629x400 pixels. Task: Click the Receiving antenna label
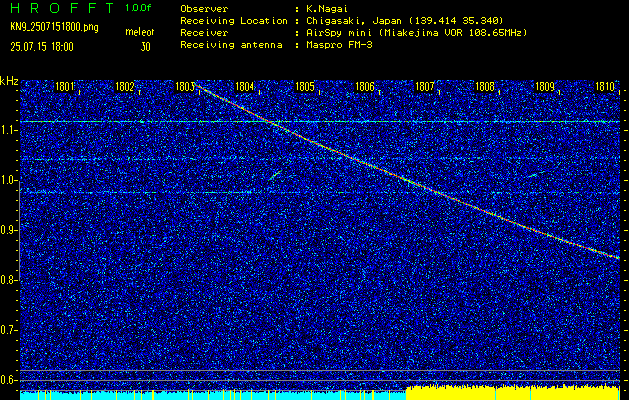[x=231, y=45]
